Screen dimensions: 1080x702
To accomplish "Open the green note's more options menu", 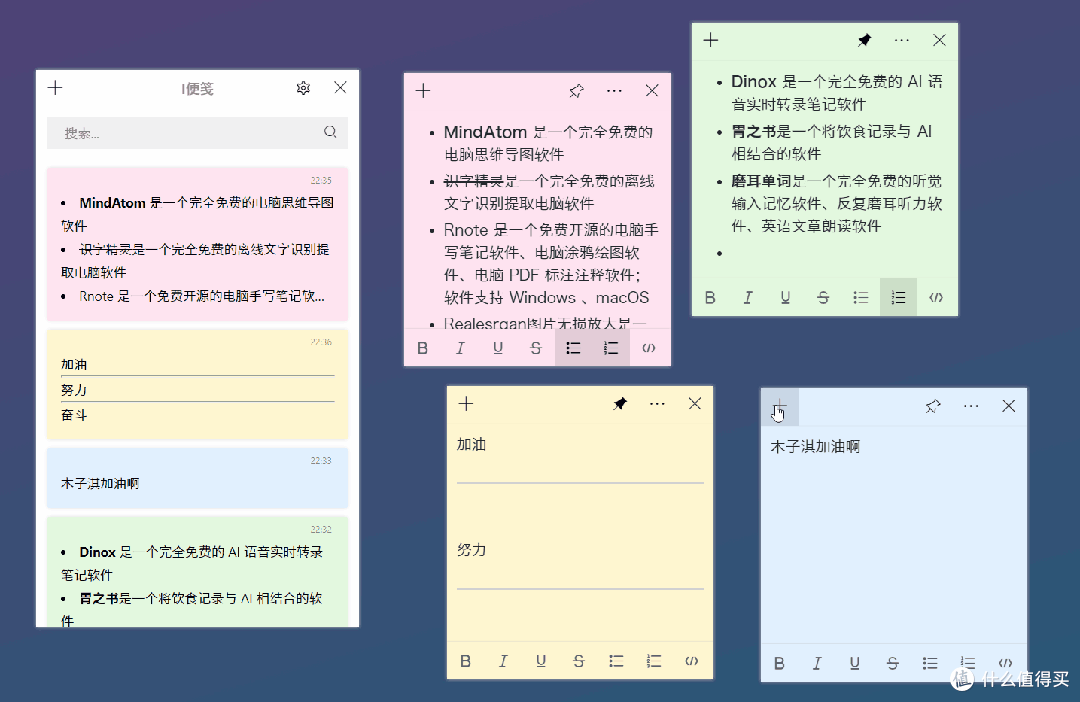I will click(902, 40).
